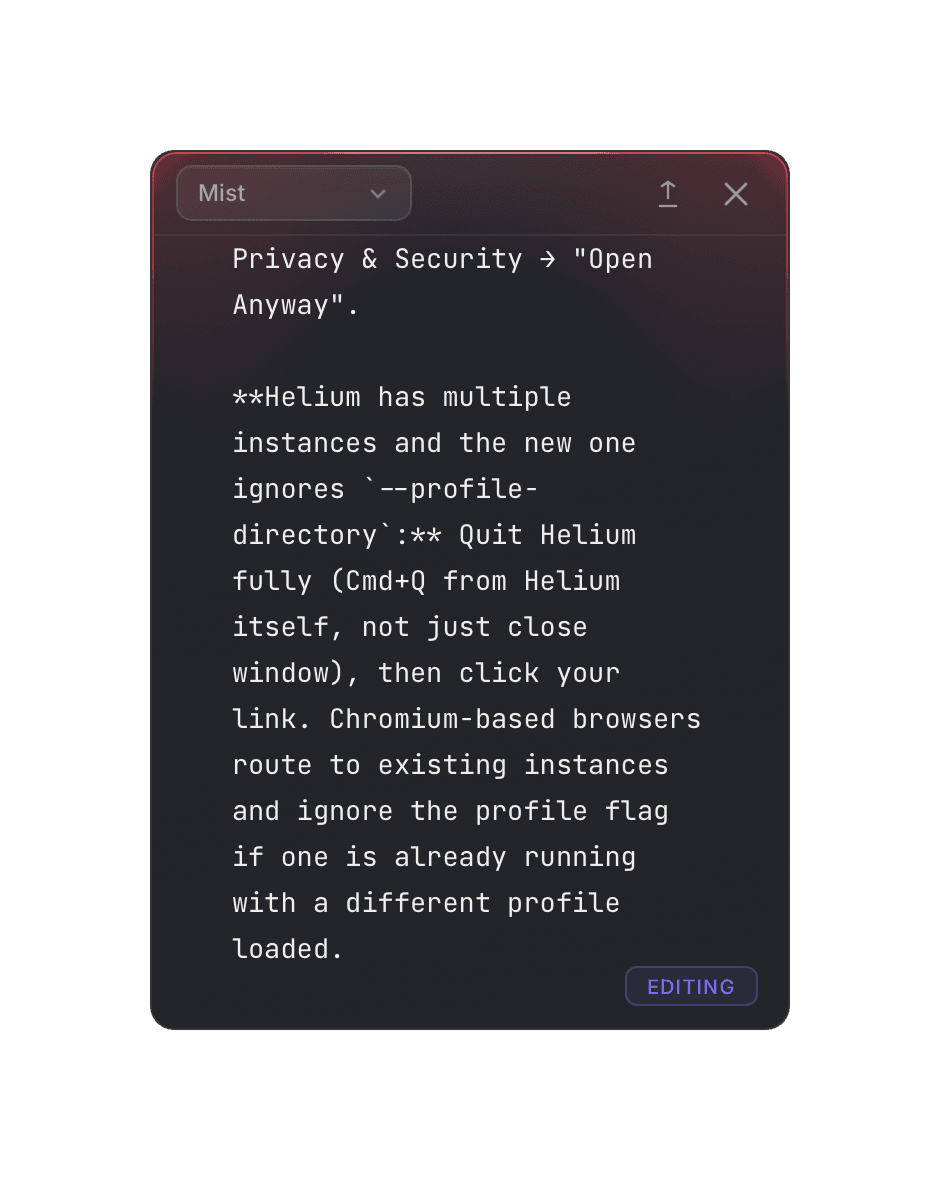Select the Mist label in the top bar
This screenshot has width=940, height=1180.
(x=221, y=192)
